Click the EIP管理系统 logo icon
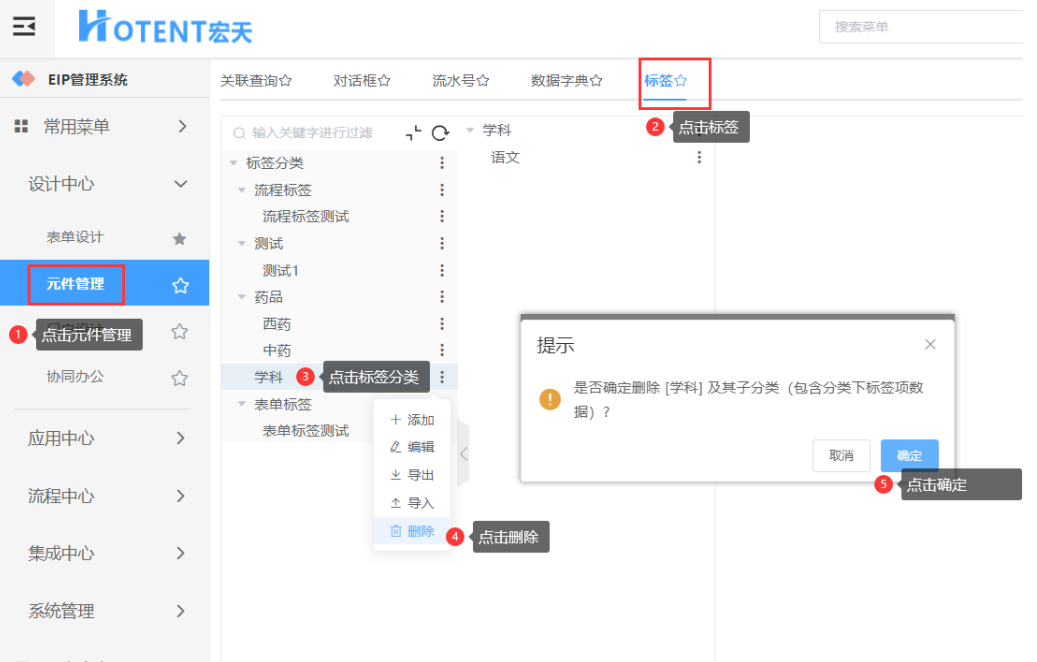Viewport: 1037px width, 662px height. (x=24, y=79)
